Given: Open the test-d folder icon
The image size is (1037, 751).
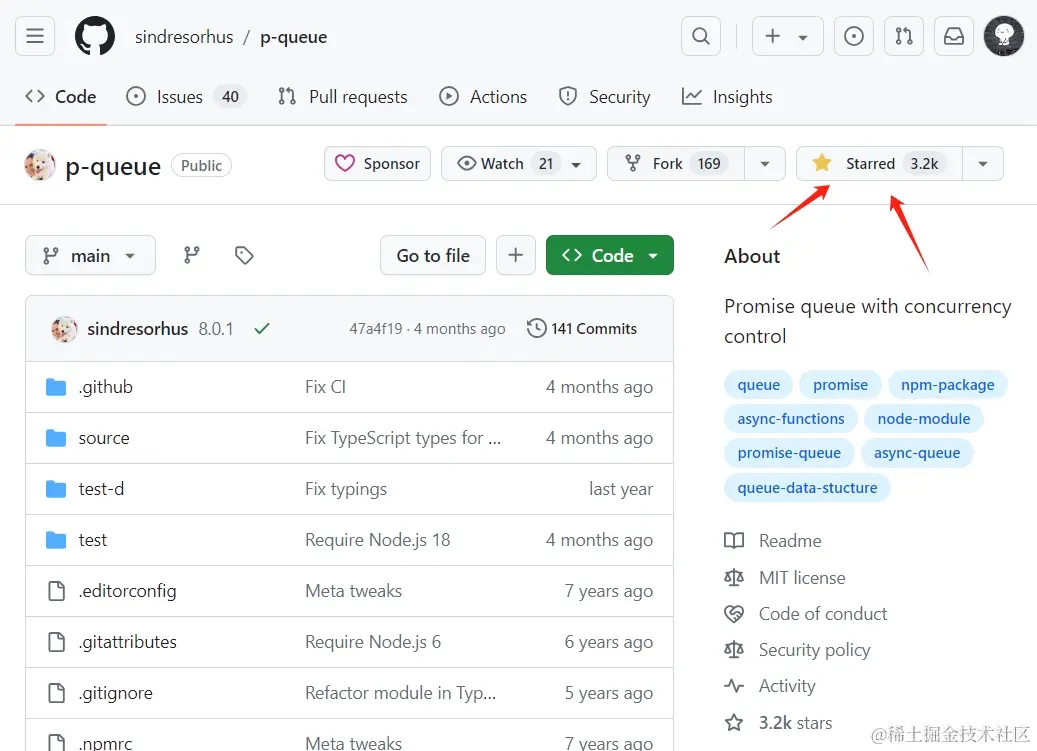Looking at the screenshot, I should [x=56, y=489].
